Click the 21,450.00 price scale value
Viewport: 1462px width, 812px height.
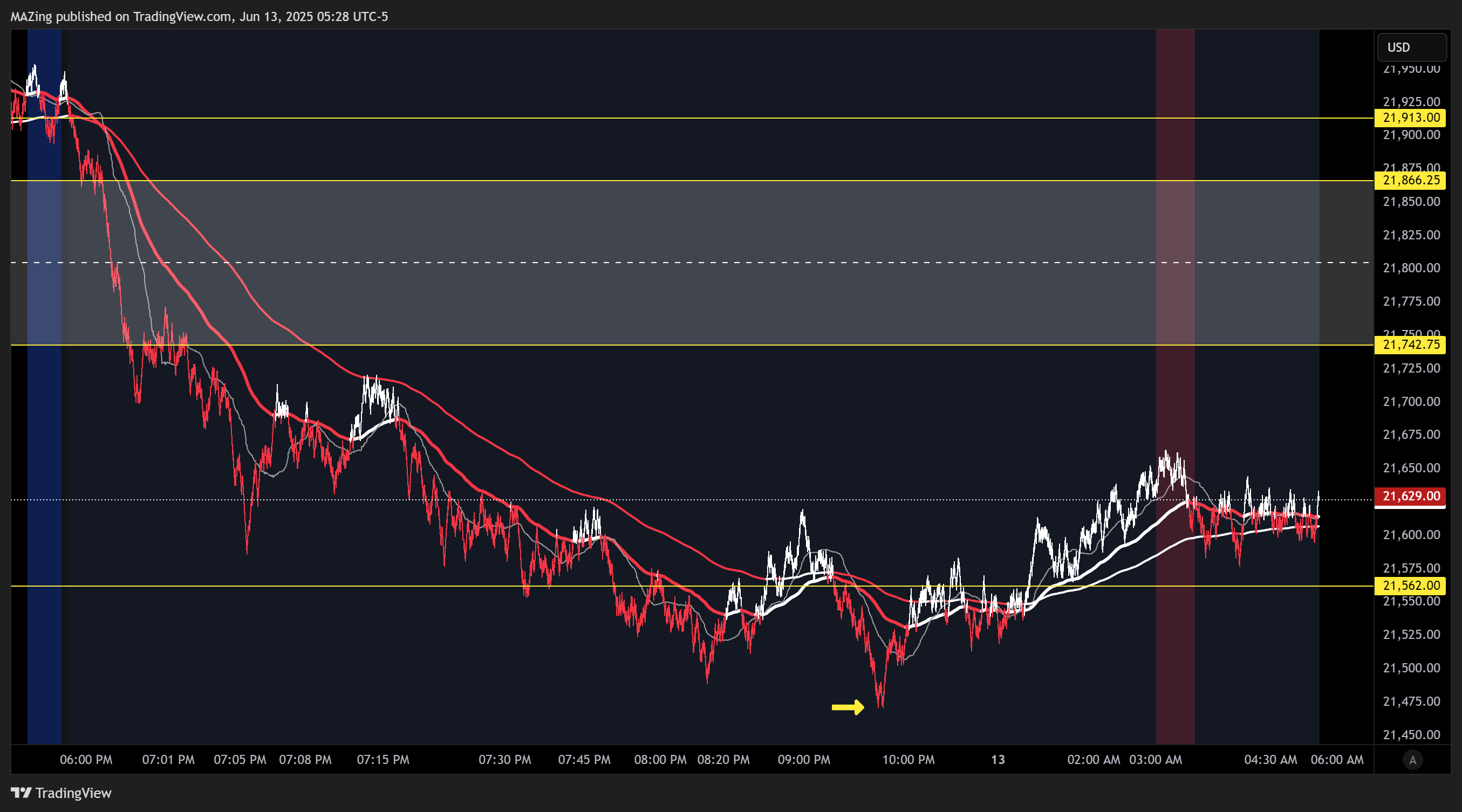[1411, 735]
